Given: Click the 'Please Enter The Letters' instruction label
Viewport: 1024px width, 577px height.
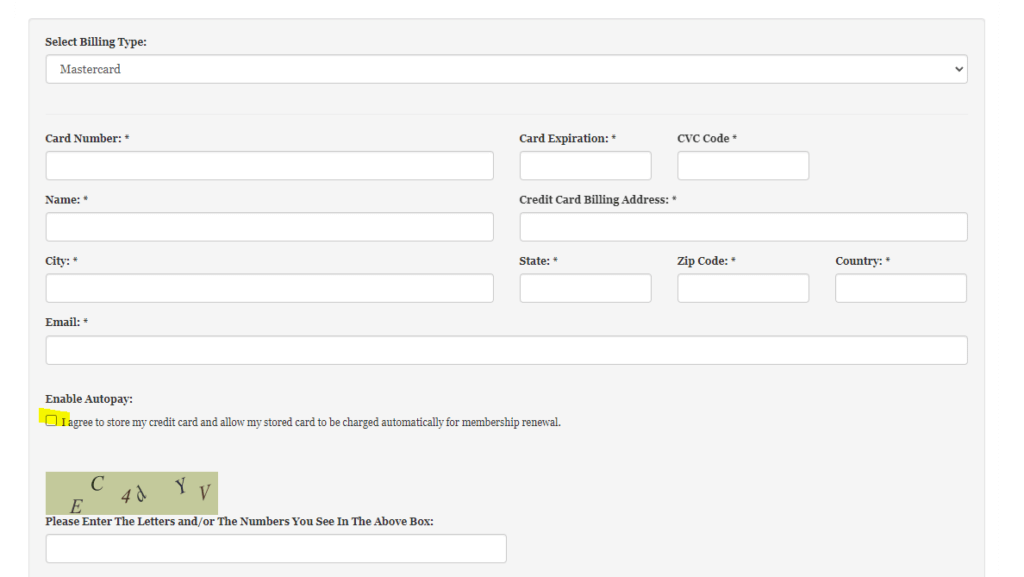Looking at the screenshot, I should point(239,521).
